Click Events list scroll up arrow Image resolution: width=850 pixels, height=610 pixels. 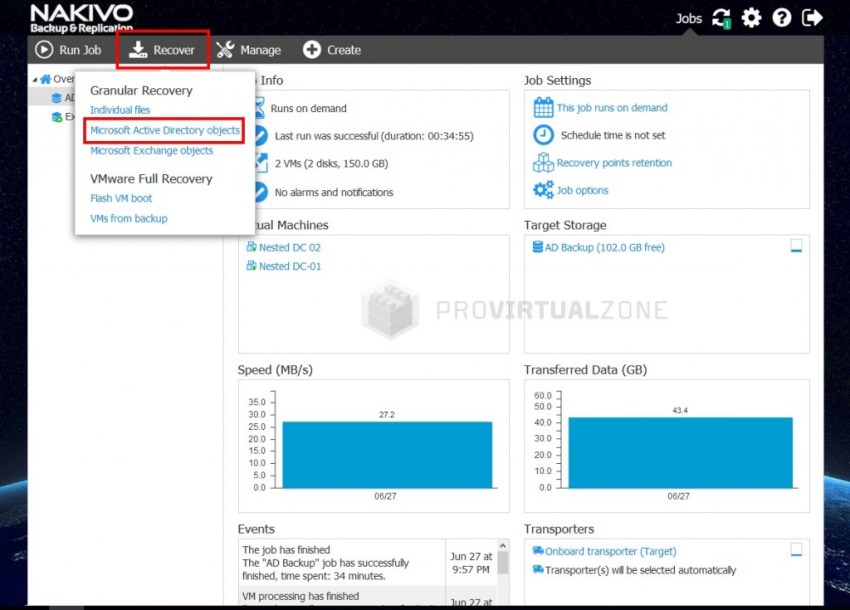pos(503,545)
